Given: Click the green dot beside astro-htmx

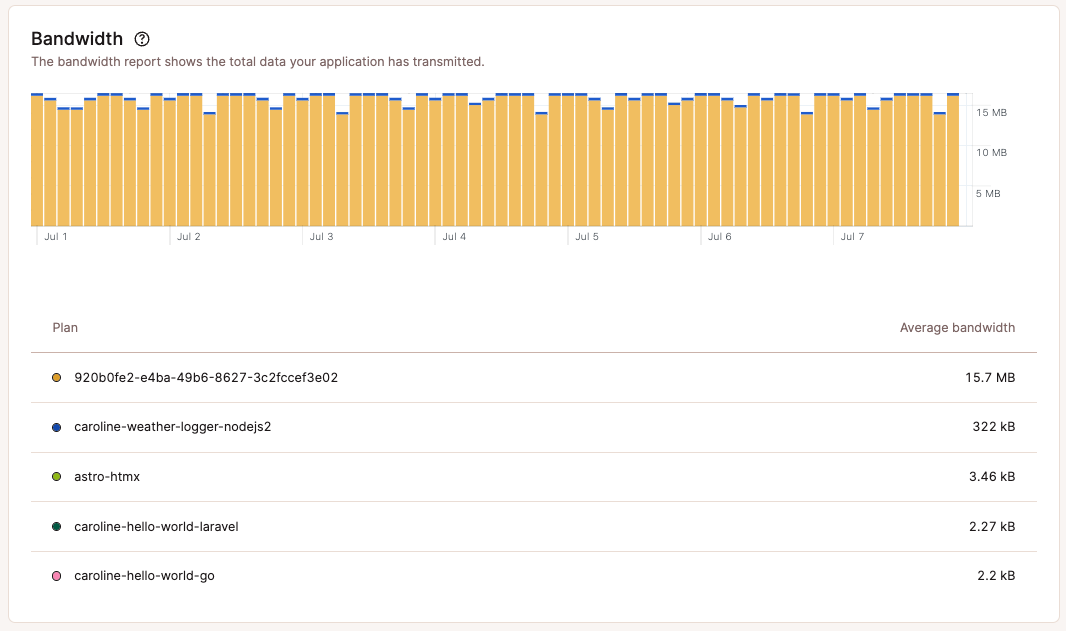Looking at the screenshot, I should [x=57, y=476].
